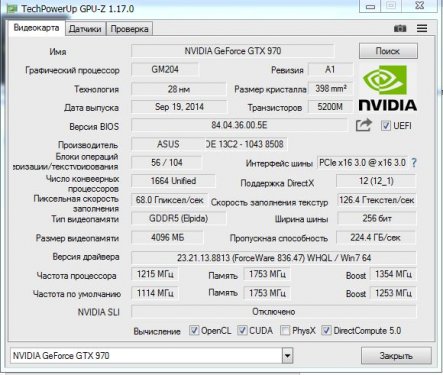Viewport: 443px width, 375px height.
Task: Click the DirectX 12 (12_1) value
Action: [376, 181]
